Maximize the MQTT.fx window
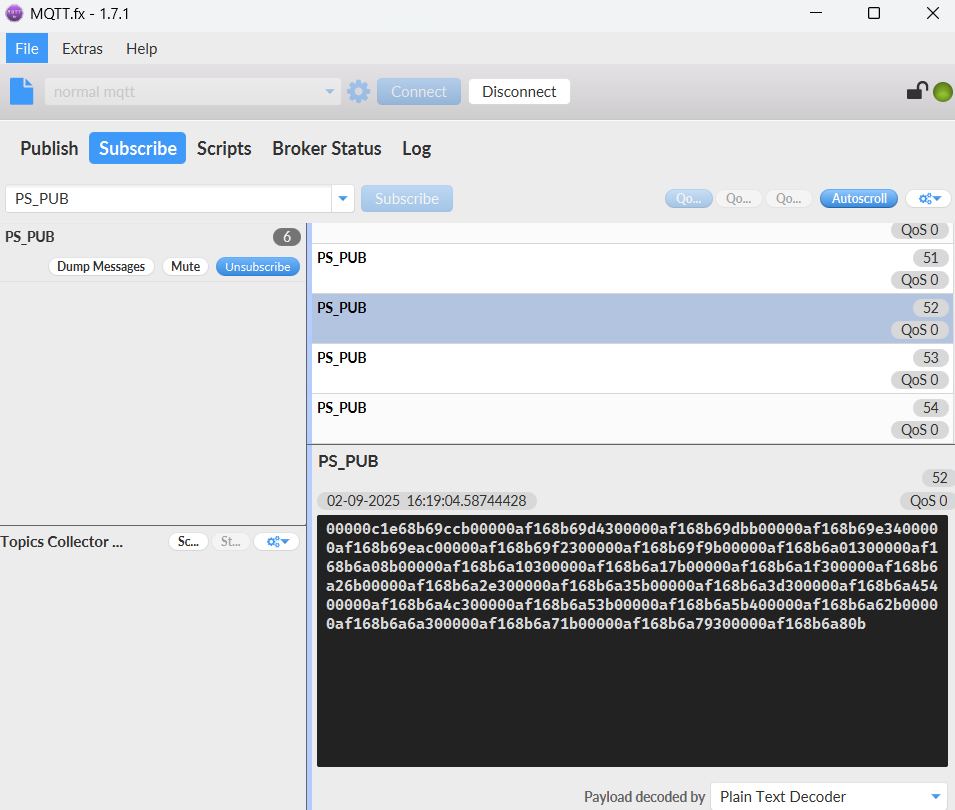This screenshot has width=955, height=810. [x=874, y=13]
